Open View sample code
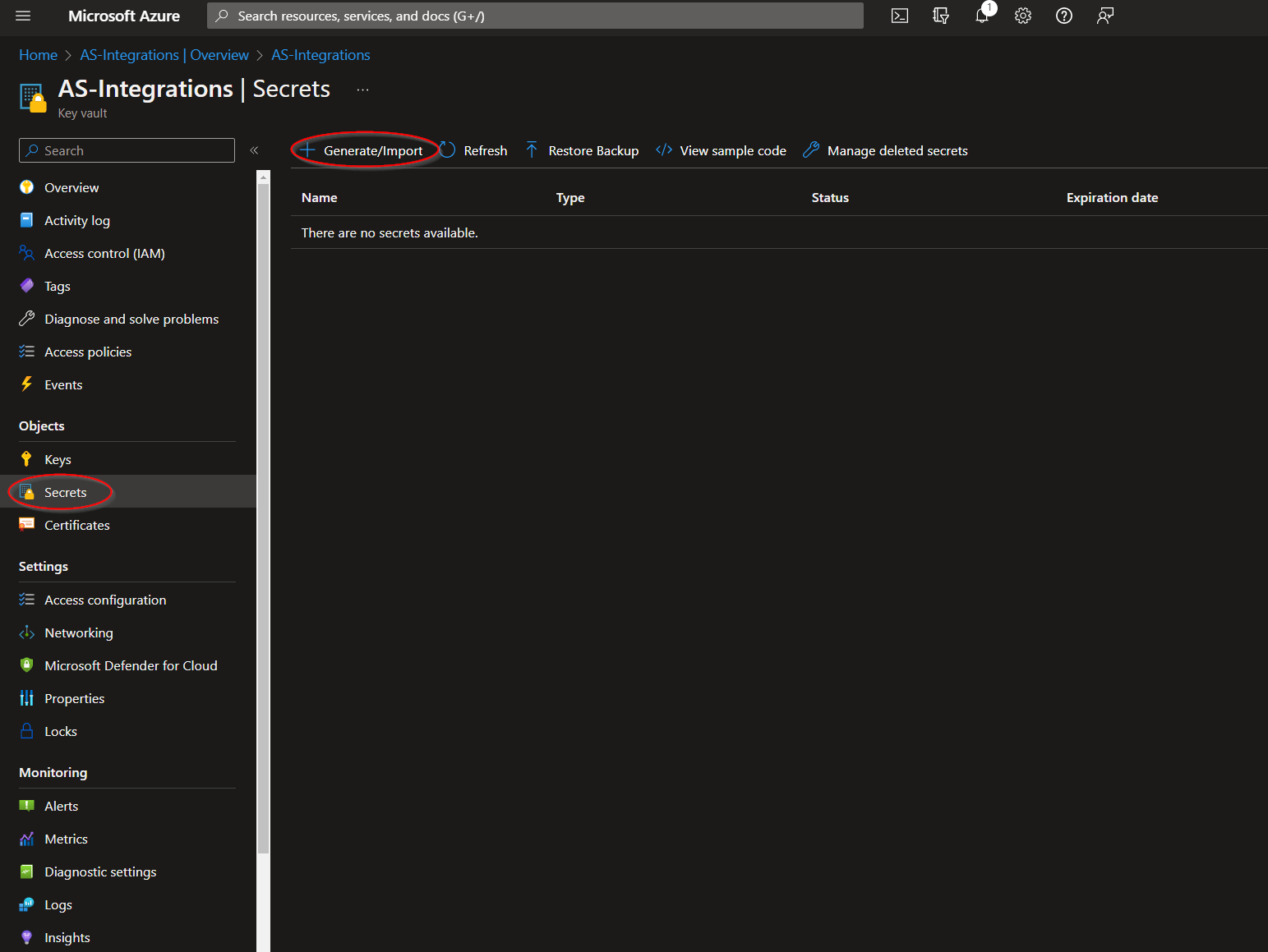Screen dimensions: 1268x952 [721, 150]
